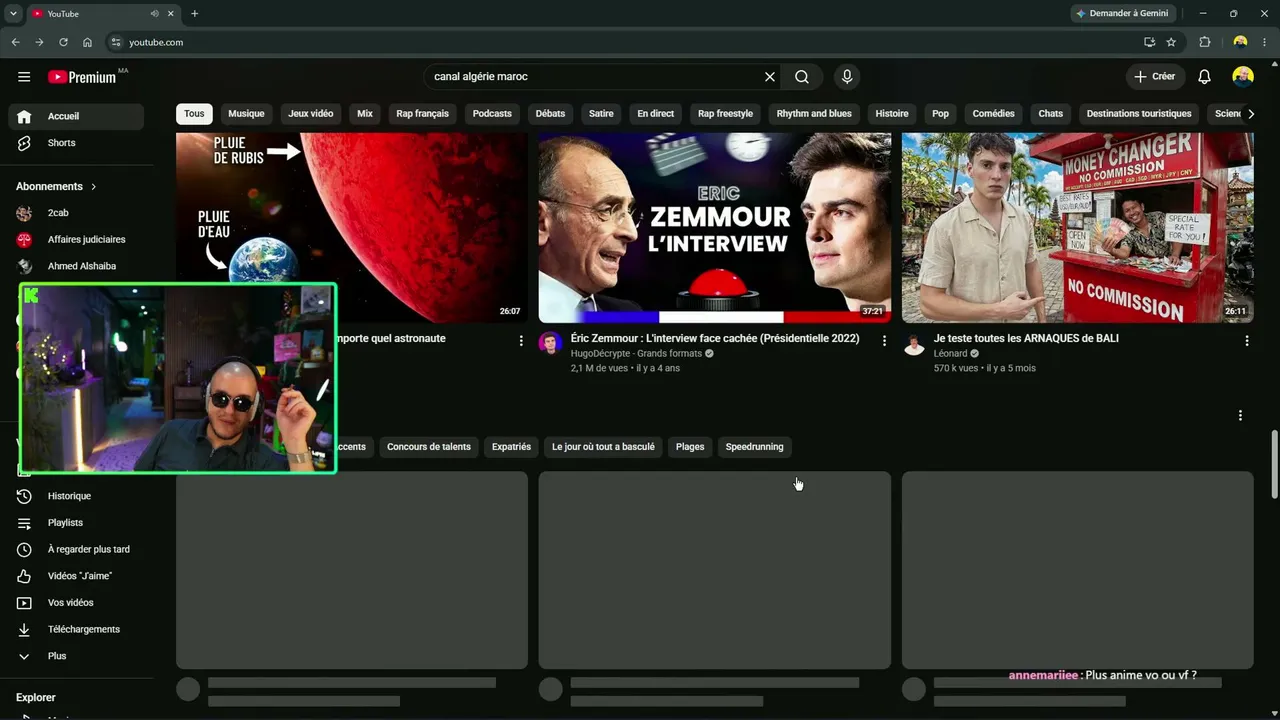Open the HugoDécrypte channel avatar
This screenshot has height=720, width=1280.
[550, 344]
